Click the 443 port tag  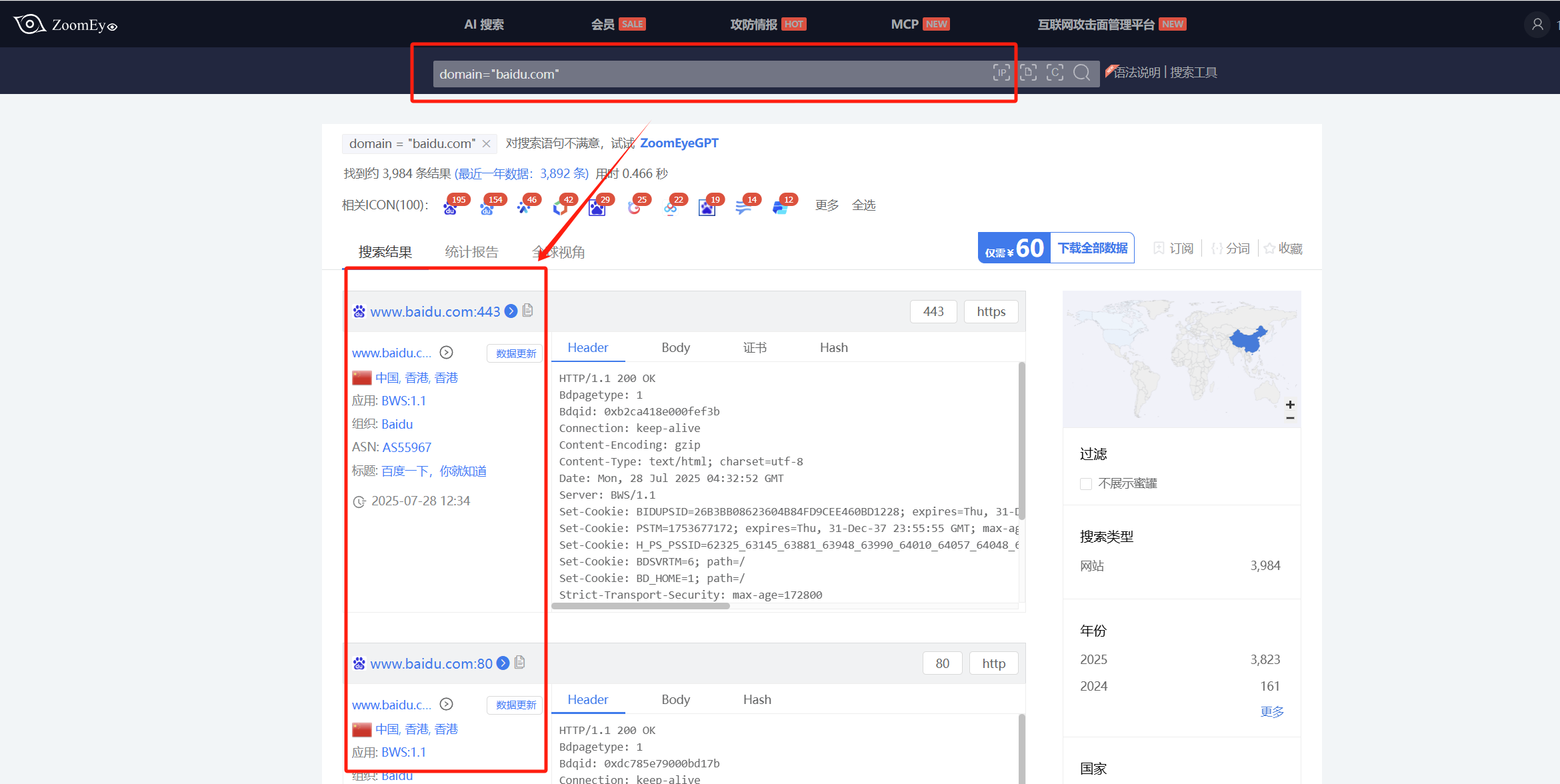(933, 311)
